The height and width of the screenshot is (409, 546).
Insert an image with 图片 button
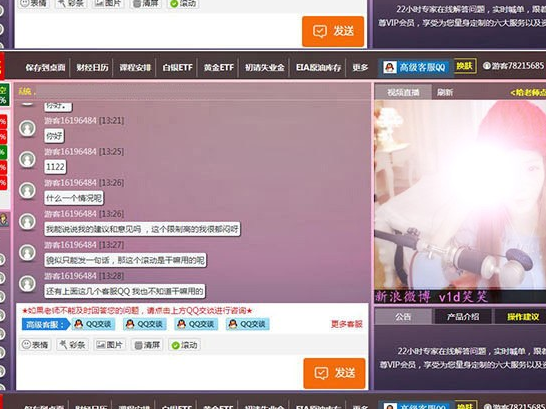tap(110, 345)
